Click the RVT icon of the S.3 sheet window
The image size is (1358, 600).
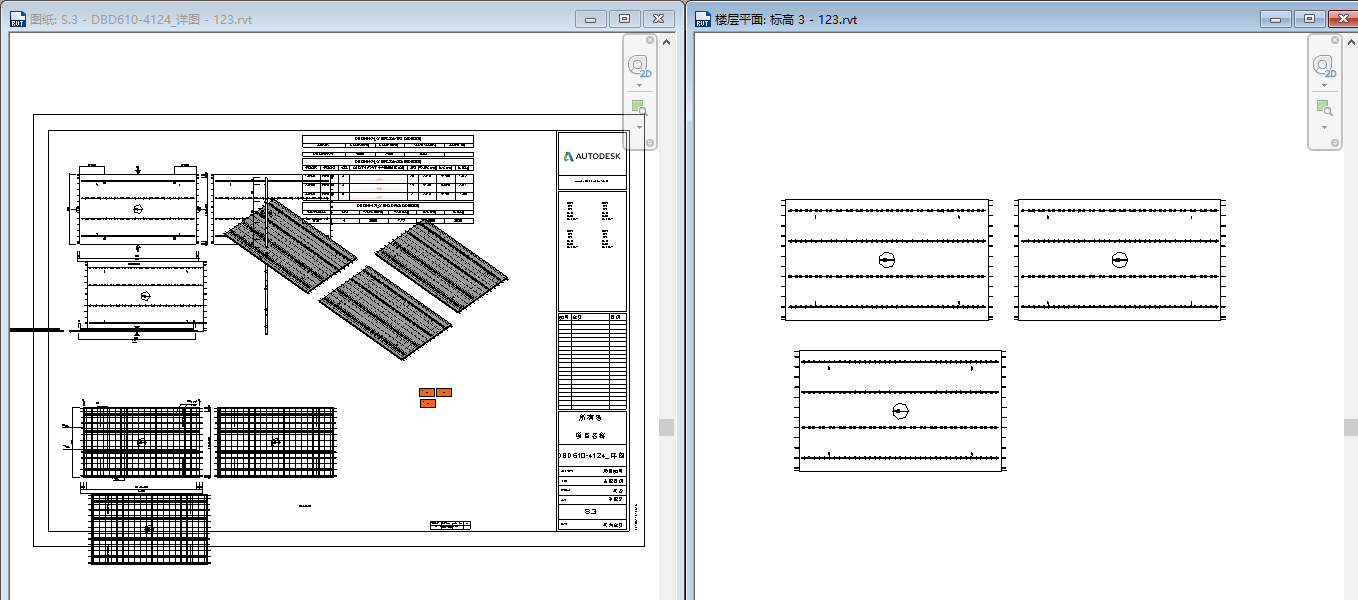pyautogui.click(x=18, y=19)
